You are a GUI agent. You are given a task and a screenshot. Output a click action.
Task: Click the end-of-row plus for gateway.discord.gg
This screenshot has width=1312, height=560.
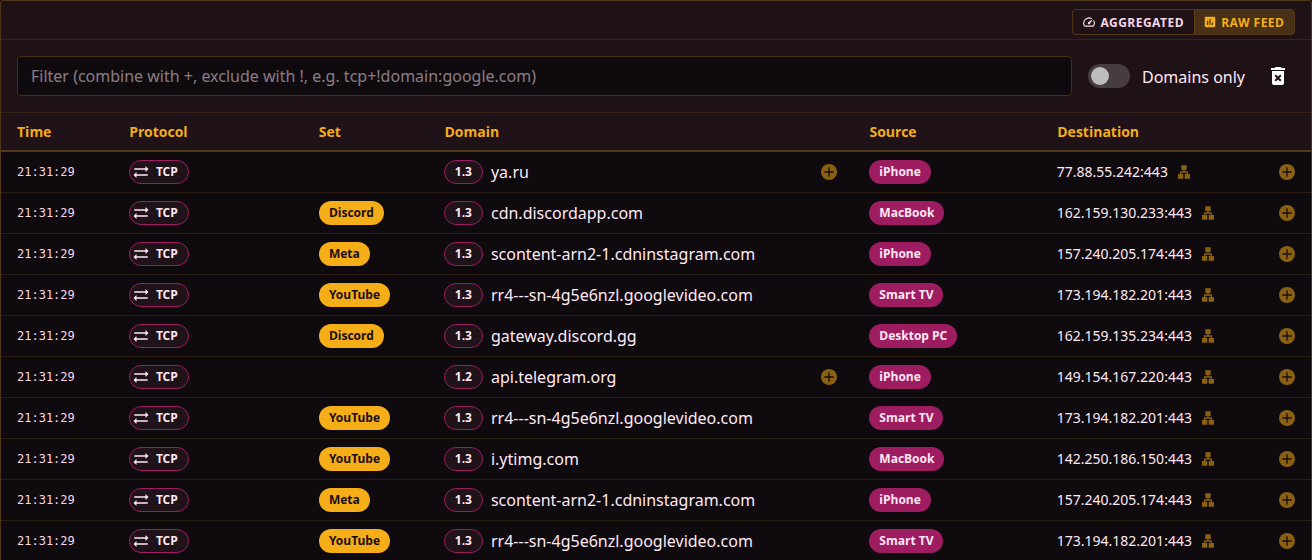click(1287, 336)
